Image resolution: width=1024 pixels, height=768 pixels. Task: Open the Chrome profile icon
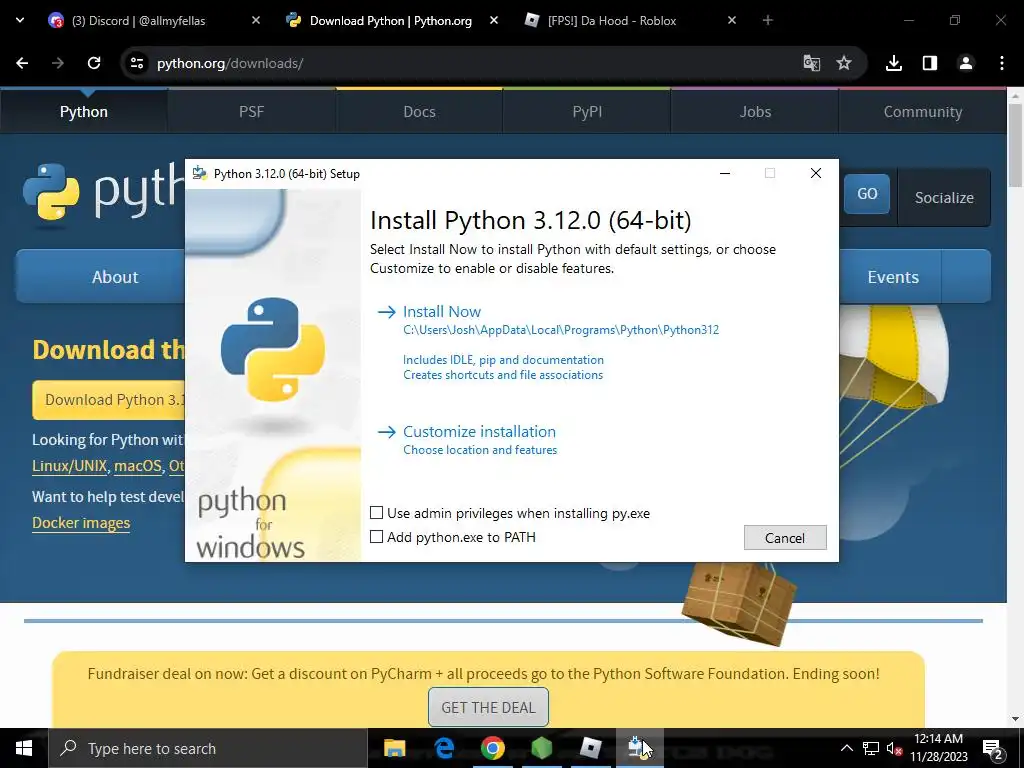pyautogui.click(x=965, y=63)
